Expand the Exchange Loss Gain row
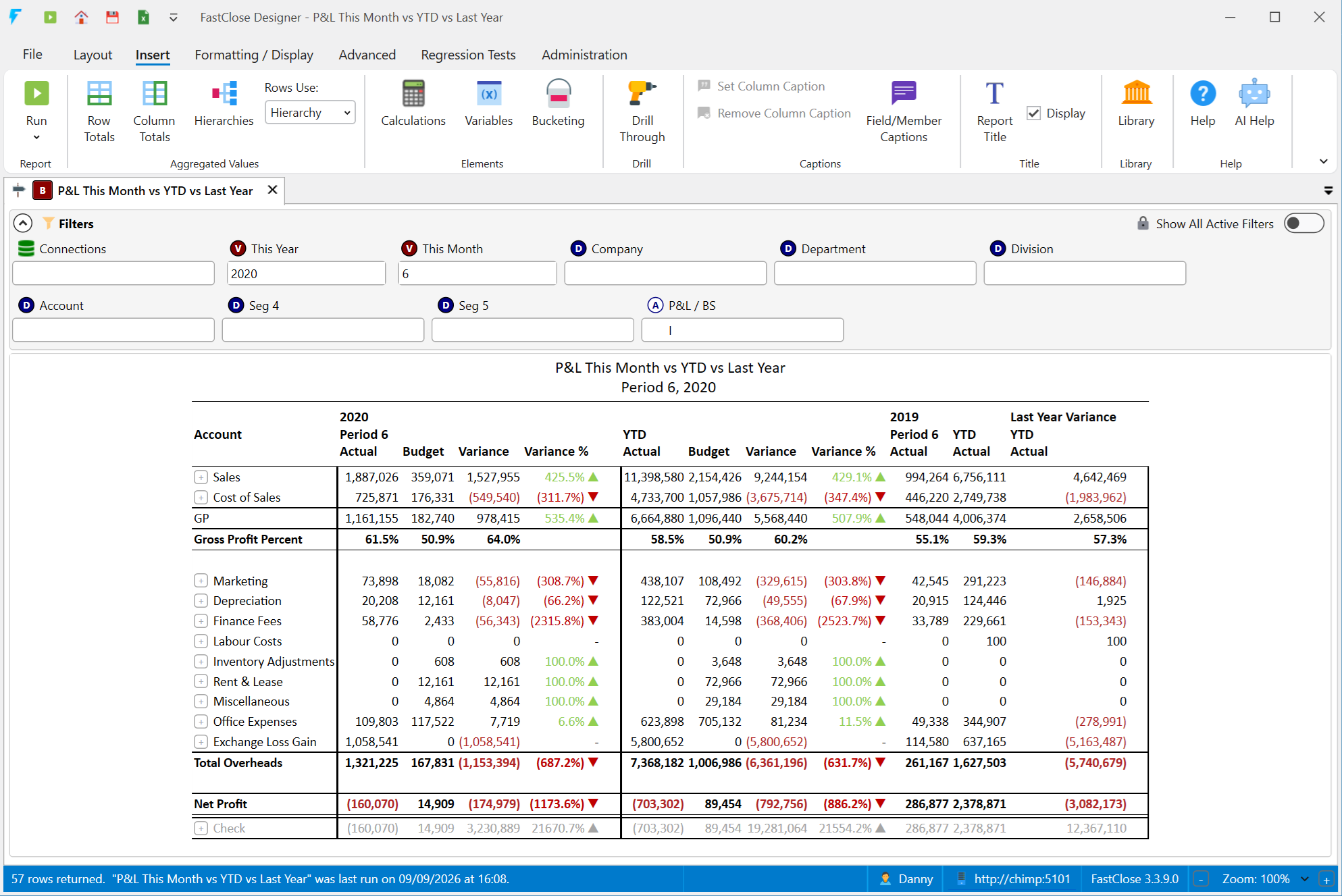 click(201, 742)
